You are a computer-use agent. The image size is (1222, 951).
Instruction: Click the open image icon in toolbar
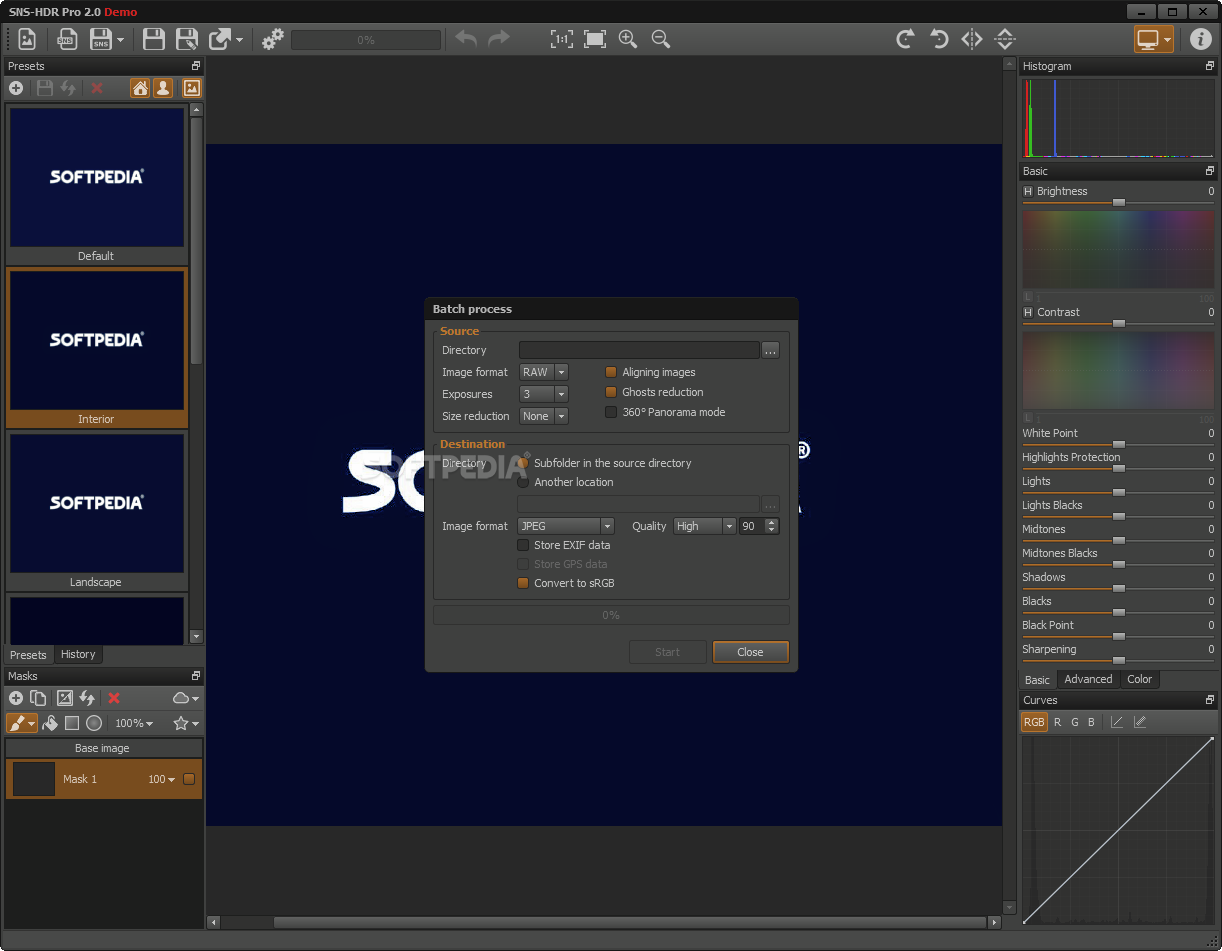[x=27, y=39]
